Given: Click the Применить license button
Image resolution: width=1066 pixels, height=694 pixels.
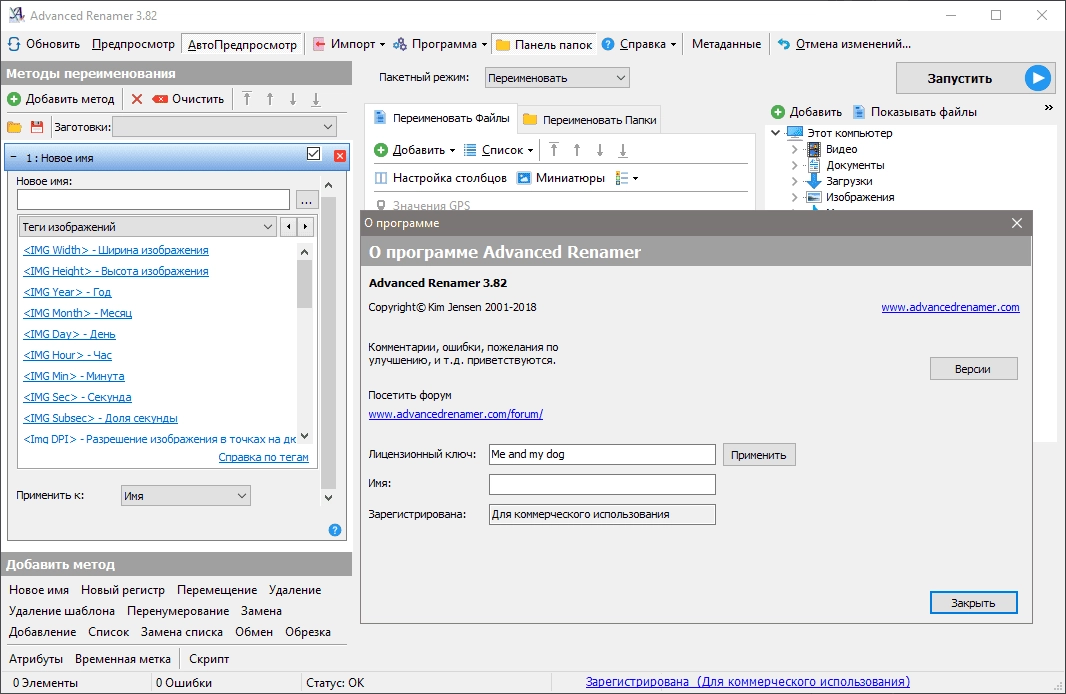Looking at the screenshot, I should coord(759,455).
